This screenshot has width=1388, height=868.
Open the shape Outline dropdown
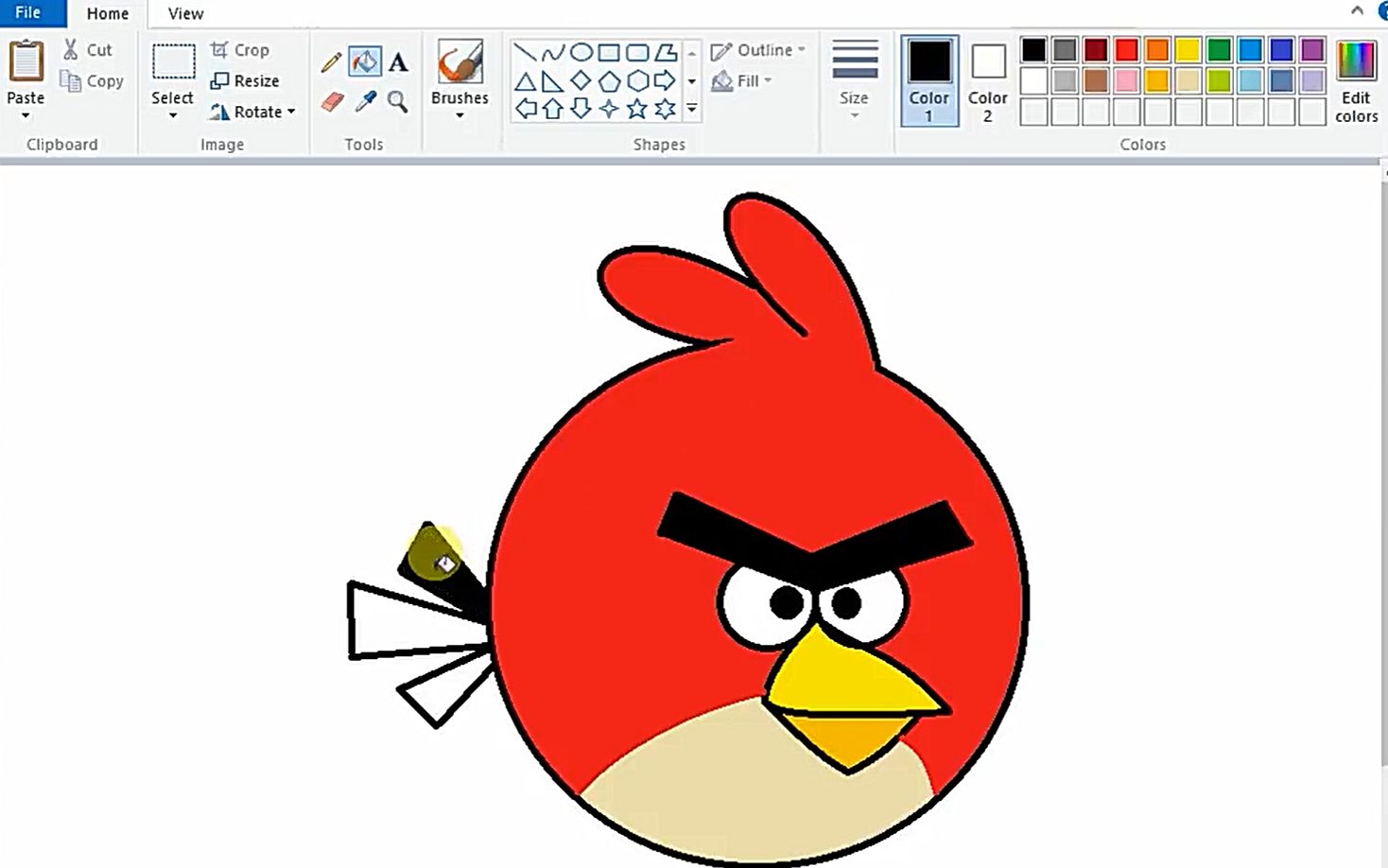tap(758, 50)
